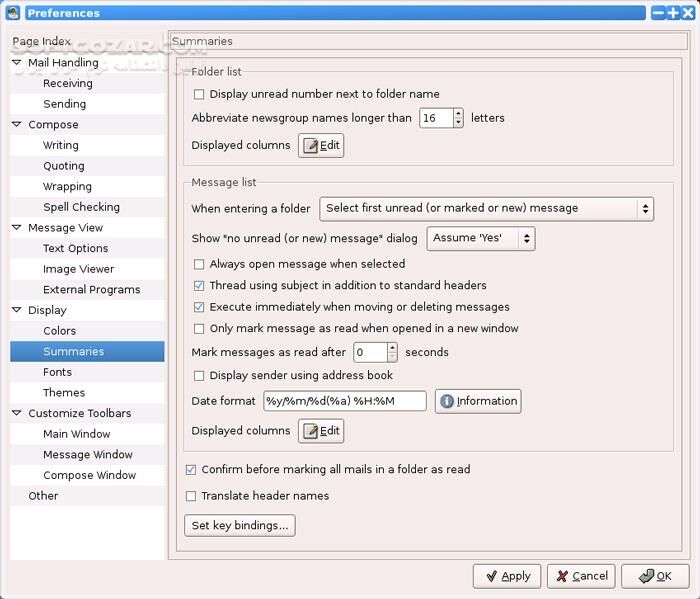Click the Information button icon
This screenshot has height=599, width=700.
[447, 401]
